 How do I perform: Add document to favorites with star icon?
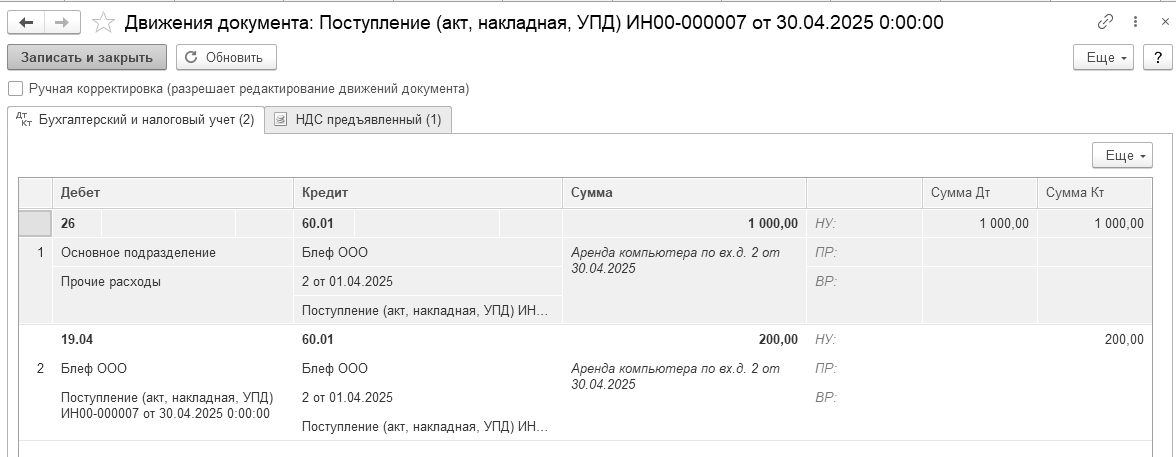point(103,23)
